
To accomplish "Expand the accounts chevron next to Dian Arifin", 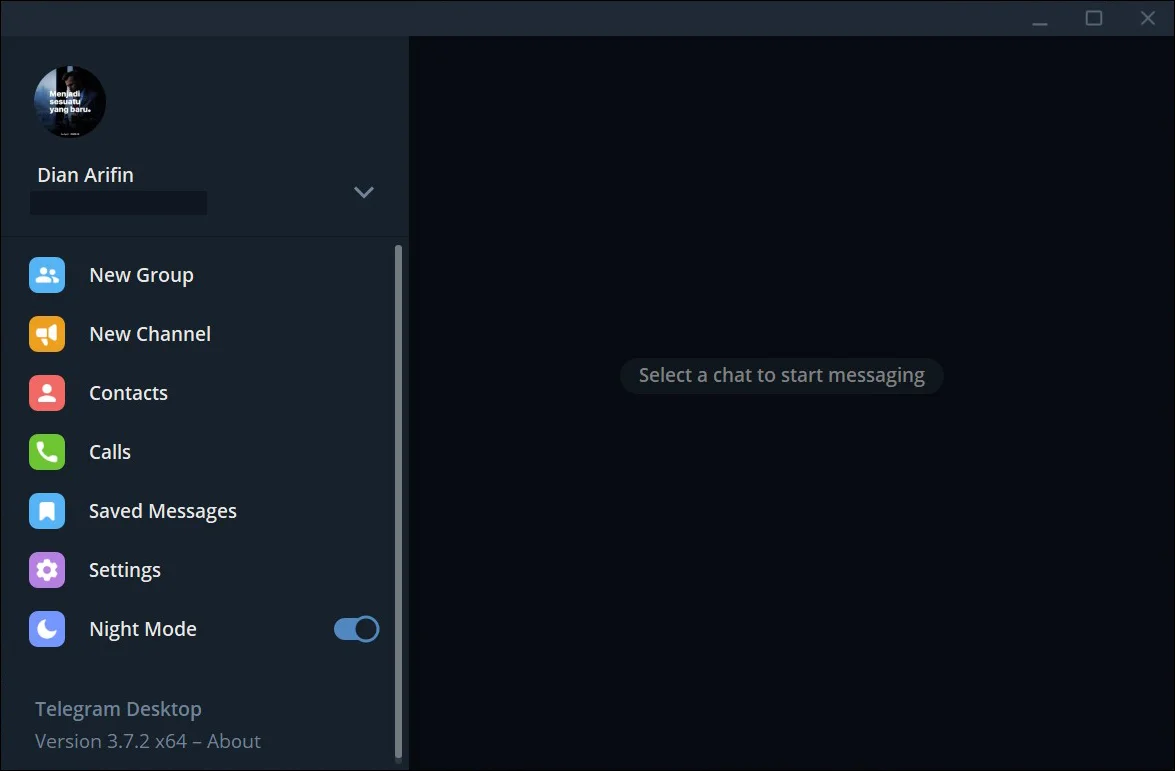I will [x=363, y=193].
